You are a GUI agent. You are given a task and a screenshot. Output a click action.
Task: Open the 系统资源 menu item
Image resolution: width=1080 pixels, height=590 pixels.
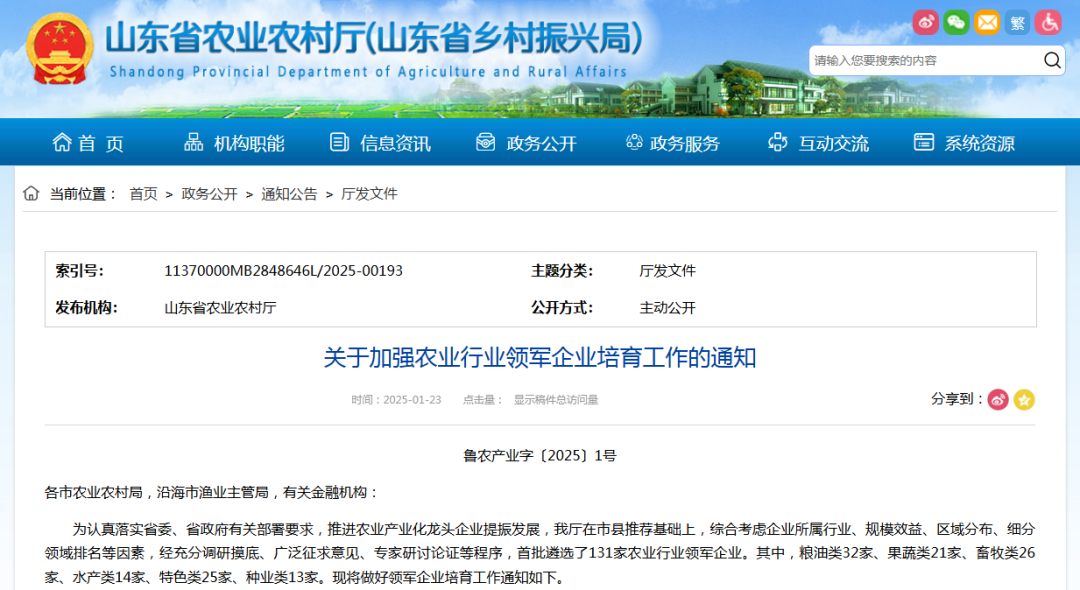(978, 142)
